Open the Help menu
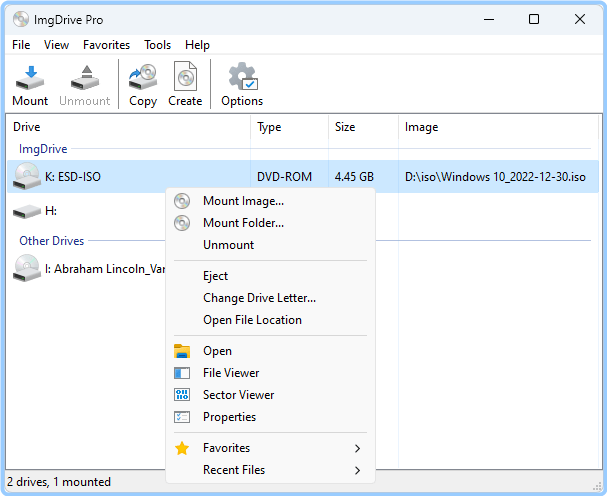The image size is (607, 496). (197, 45)
